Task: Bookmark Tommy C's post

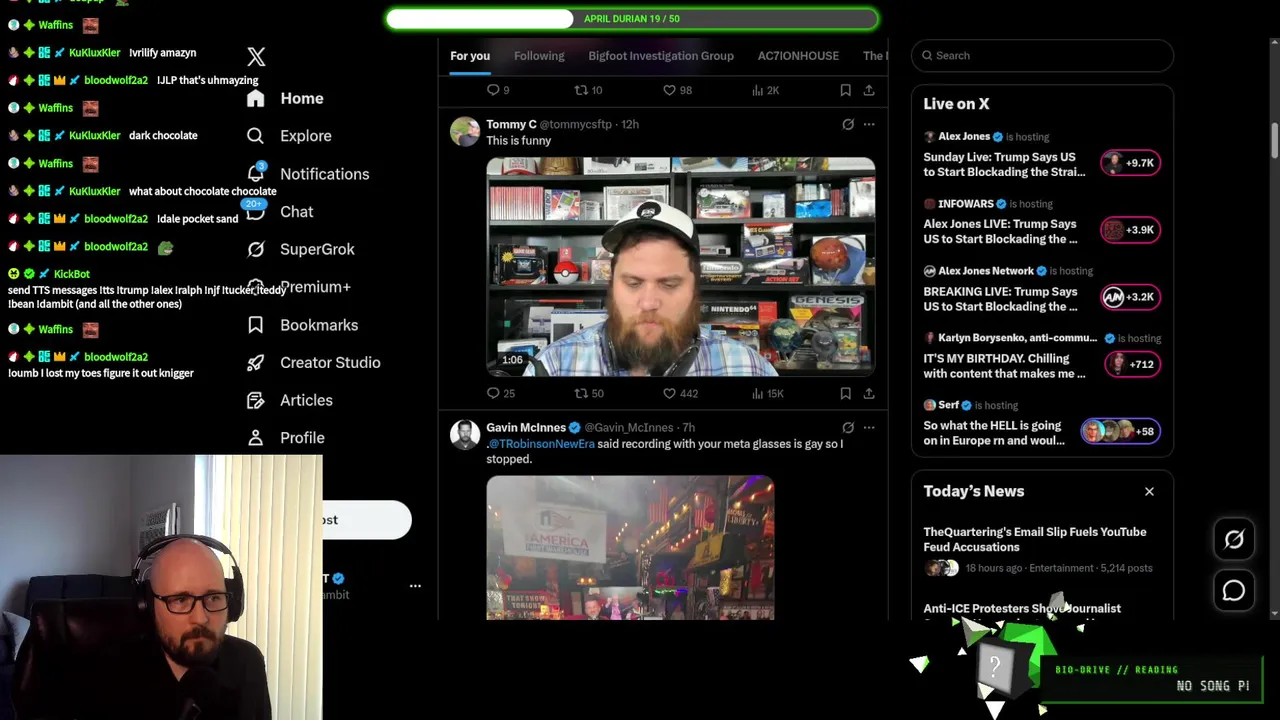Action: pos(845,394)
